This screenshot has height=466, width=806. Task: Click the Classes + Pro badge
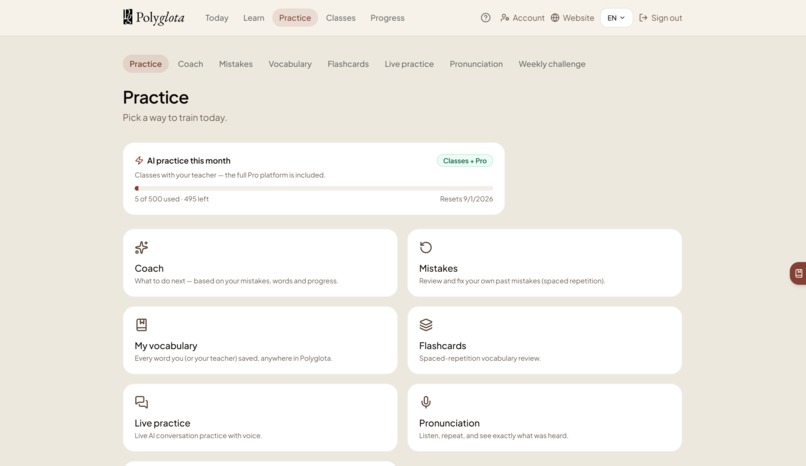point(464,160)
